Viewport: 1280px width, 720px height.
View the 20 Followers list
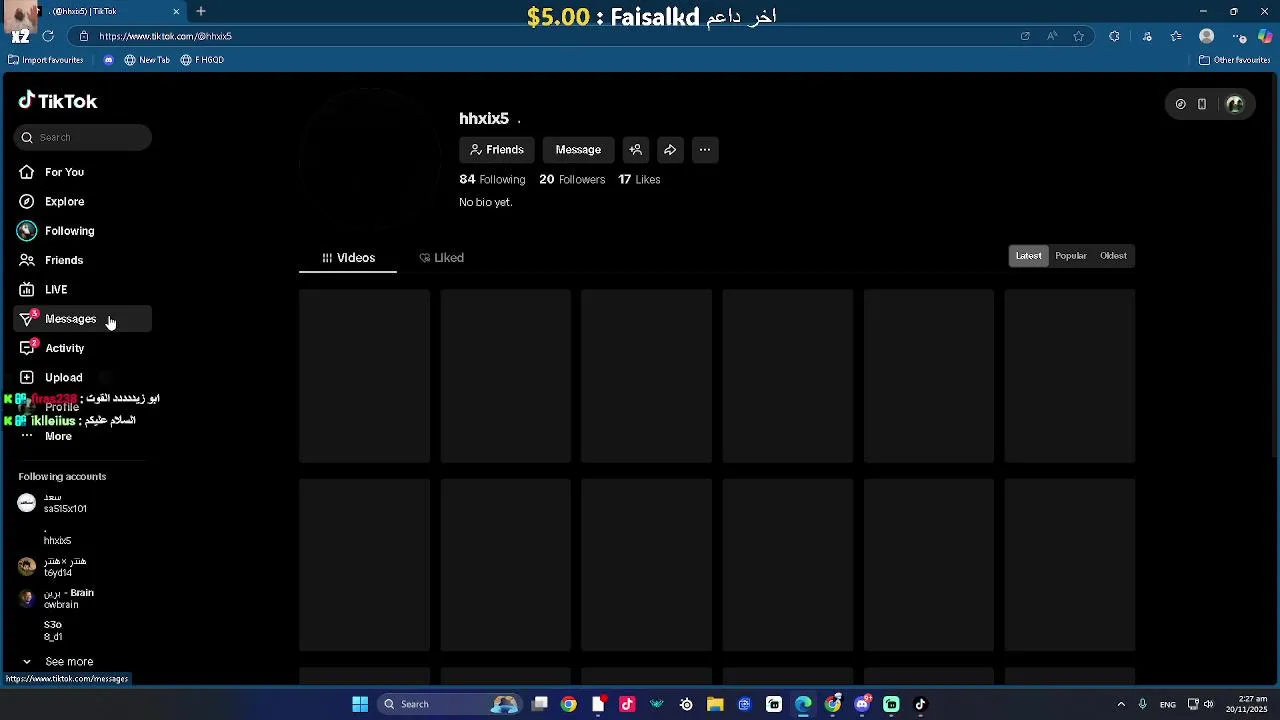pyautogui.click(x=572, y=179)
